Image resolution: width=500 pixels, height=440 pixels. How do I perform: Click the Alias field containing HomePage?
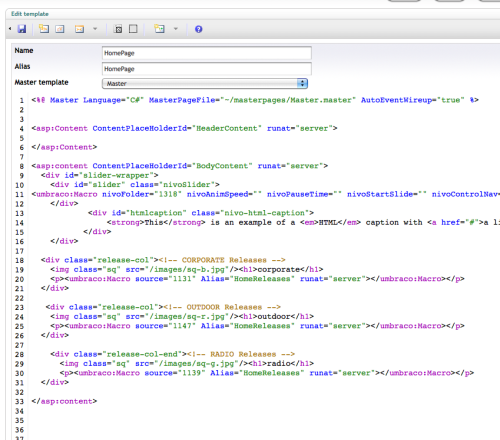(x=207, y=69)
